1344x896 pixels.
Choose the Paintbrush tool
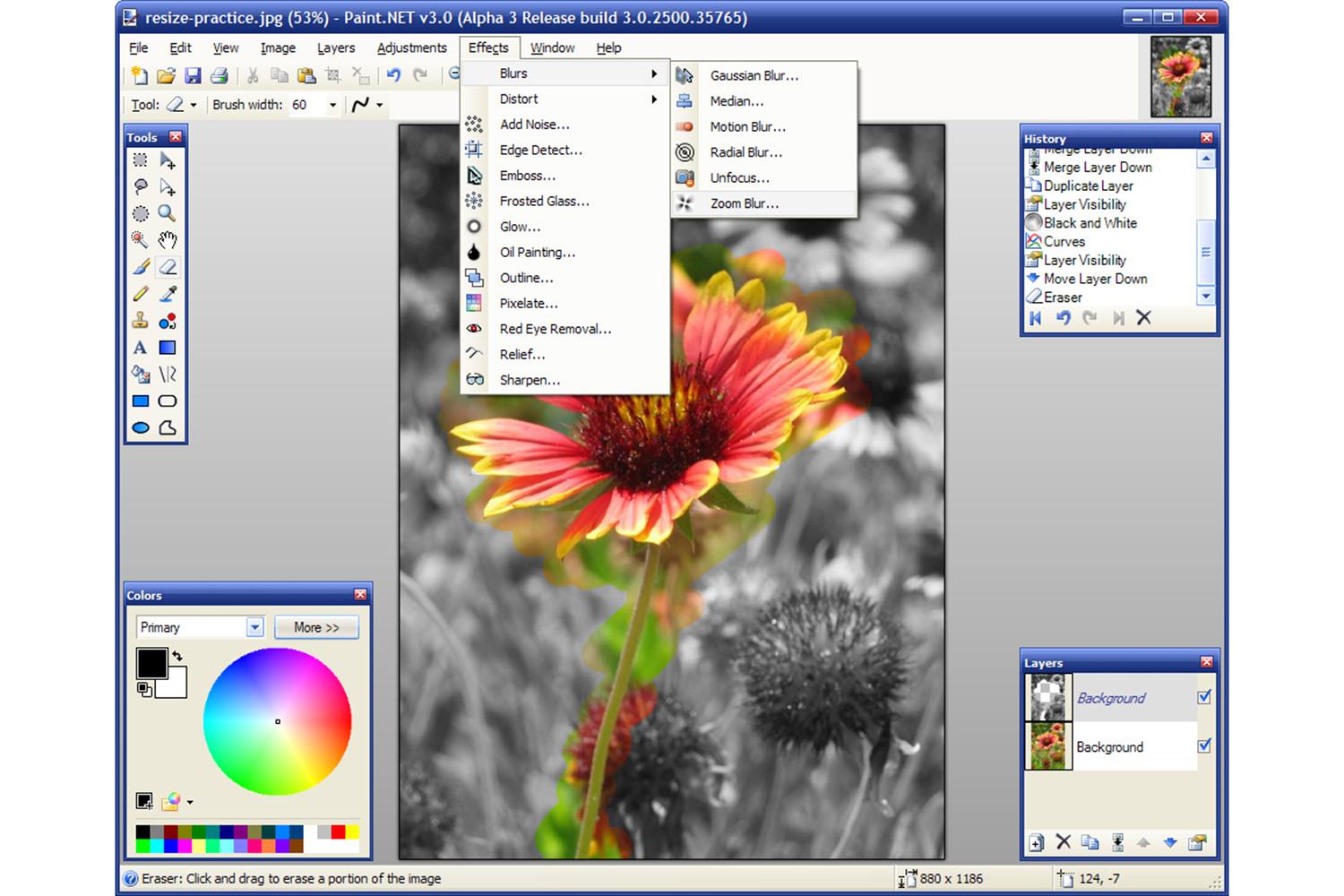click(x=141, y=267)
